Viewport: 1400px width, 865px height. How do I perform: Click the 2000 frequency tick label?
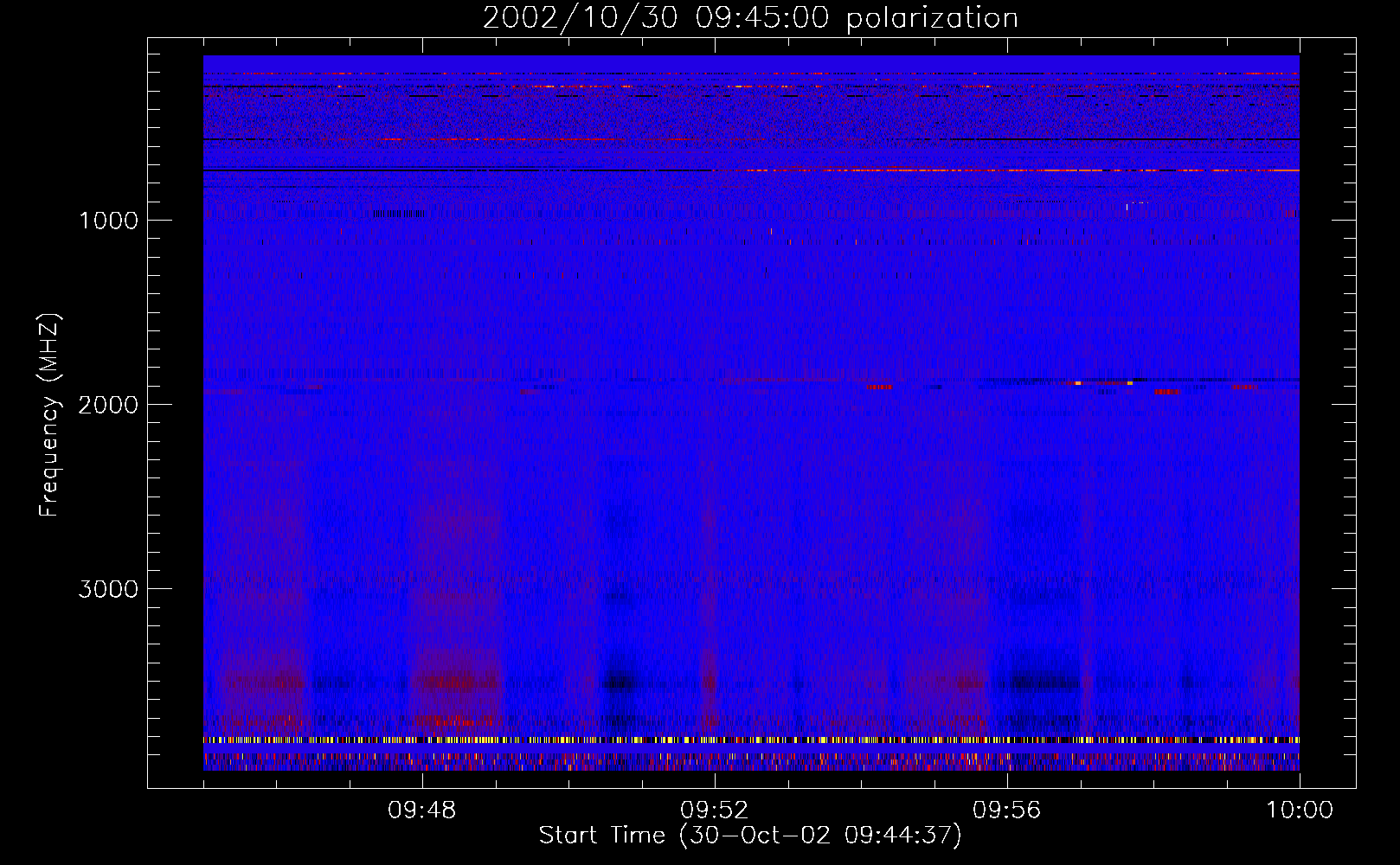pos(108,405)
